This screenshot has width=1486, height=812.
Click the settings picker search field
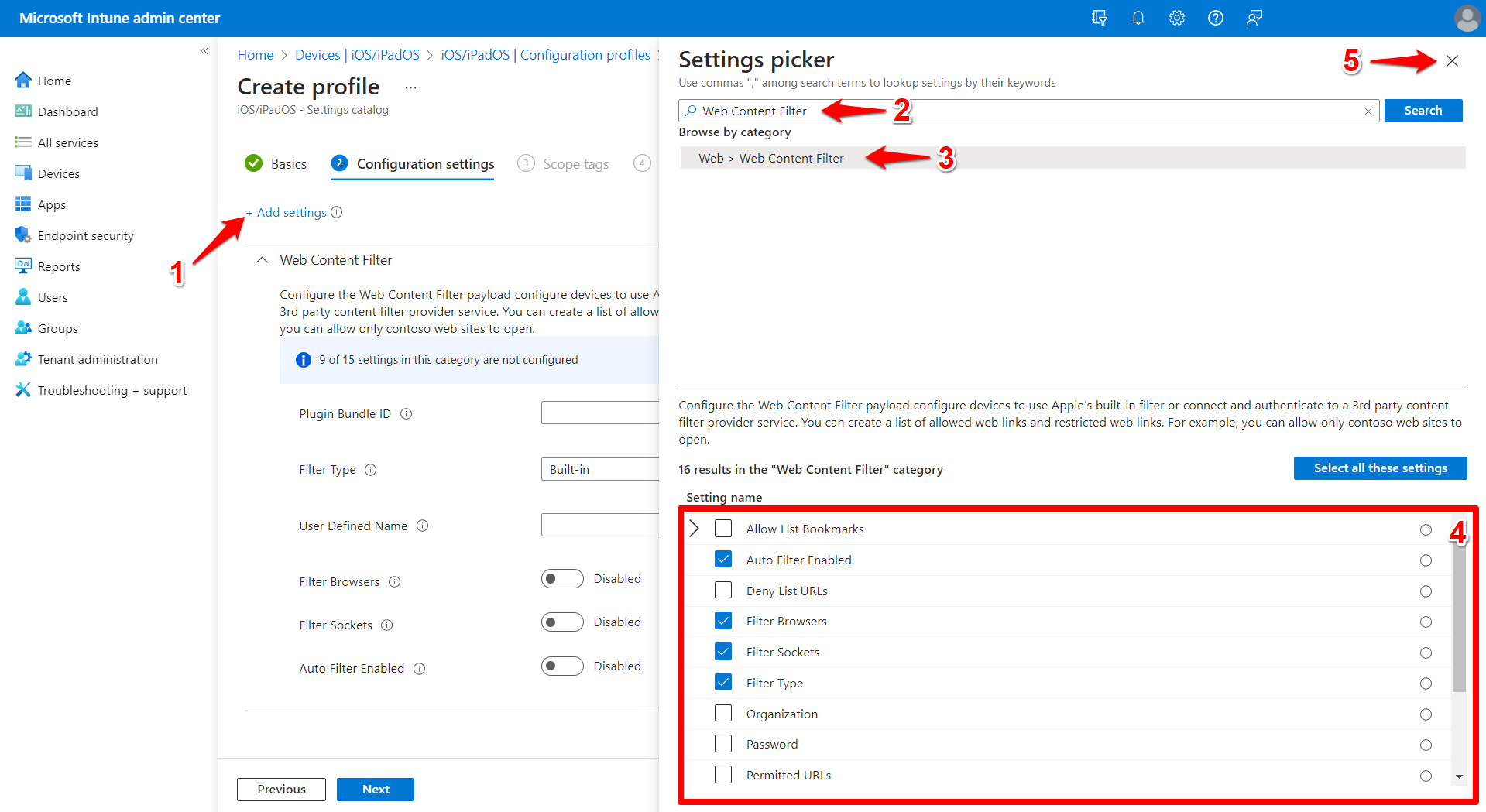tap(1028, 111)
